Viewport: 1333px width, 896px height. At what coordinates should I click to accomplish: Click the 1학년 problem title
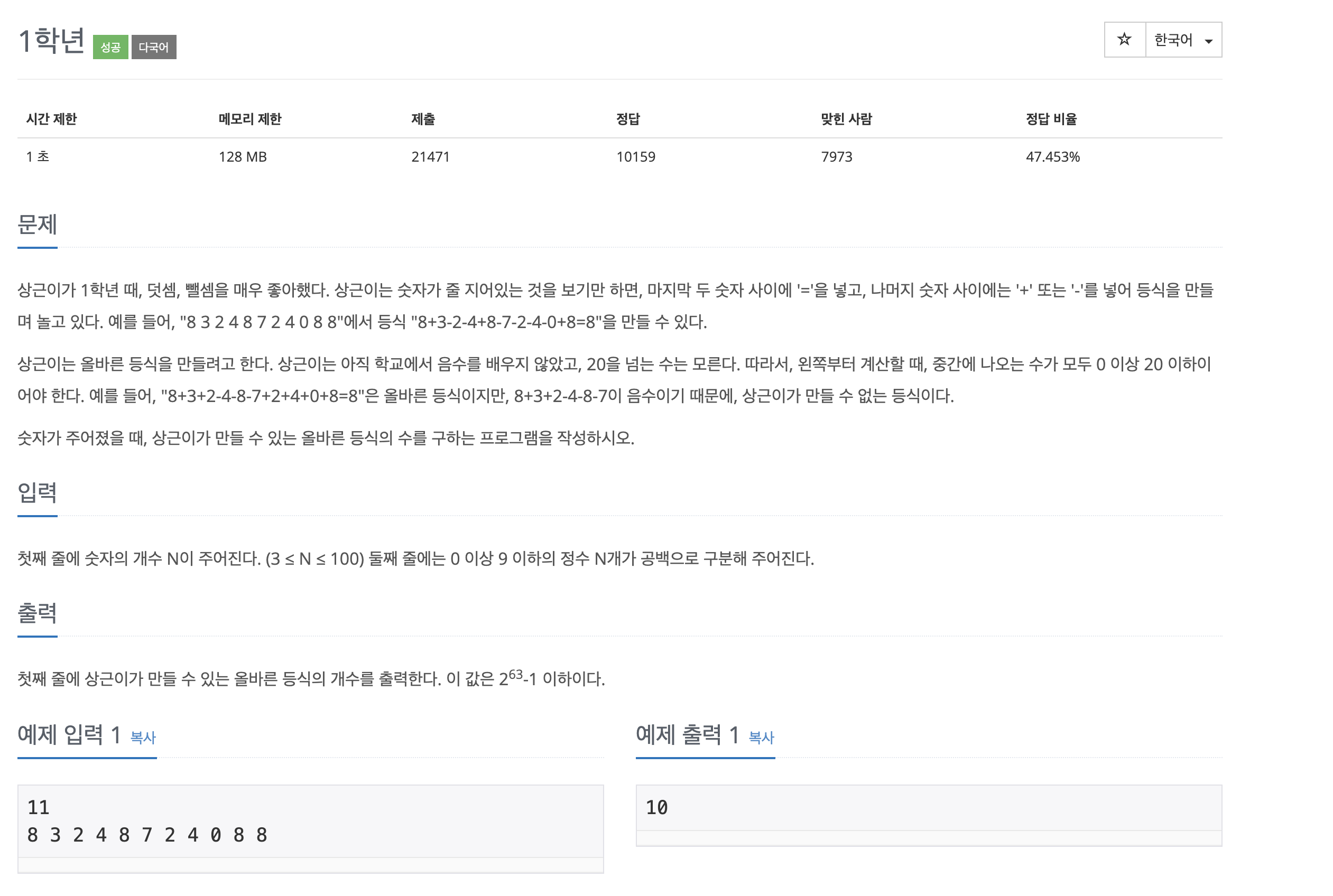(51, 41)
